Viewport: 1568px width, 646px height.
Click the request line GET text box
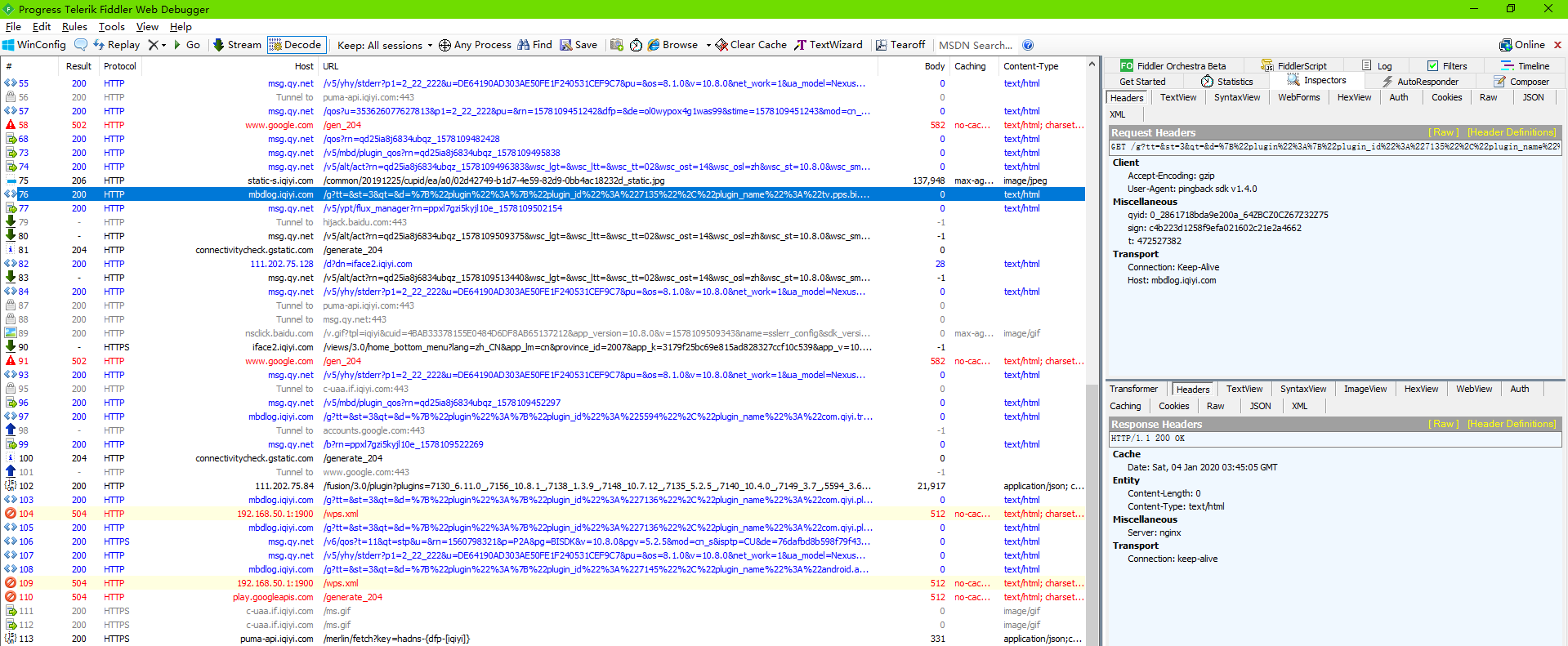pos(1335,147)
